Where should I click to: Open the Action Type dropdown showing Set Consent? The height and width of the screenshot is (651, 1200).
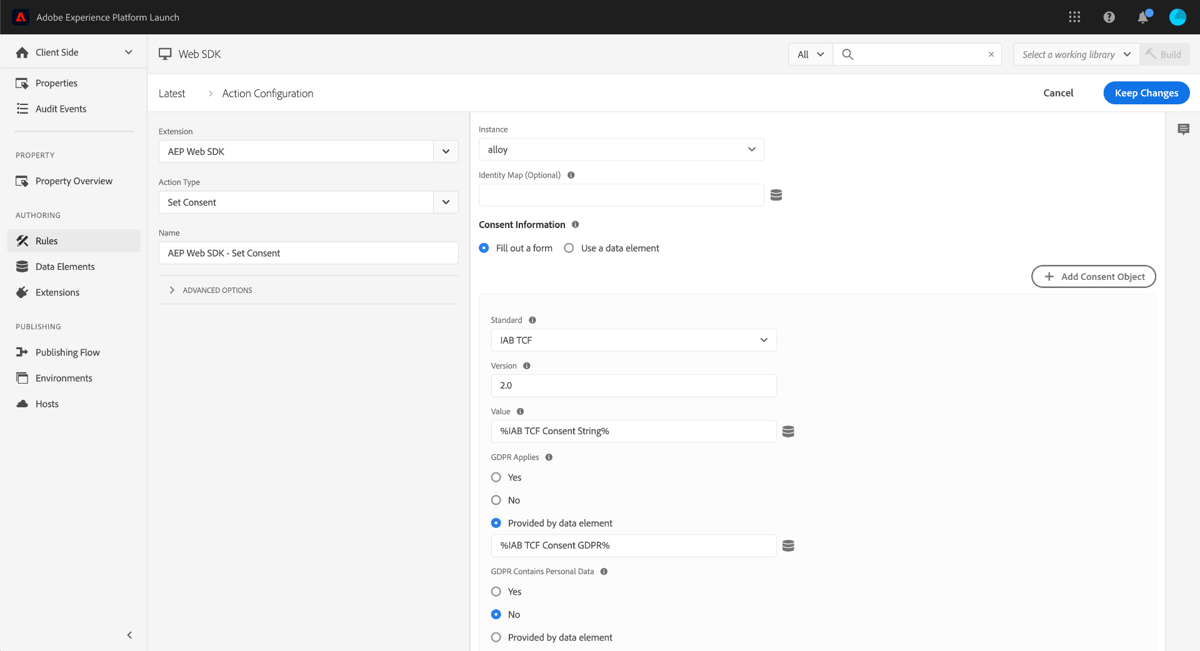point(308,202)
